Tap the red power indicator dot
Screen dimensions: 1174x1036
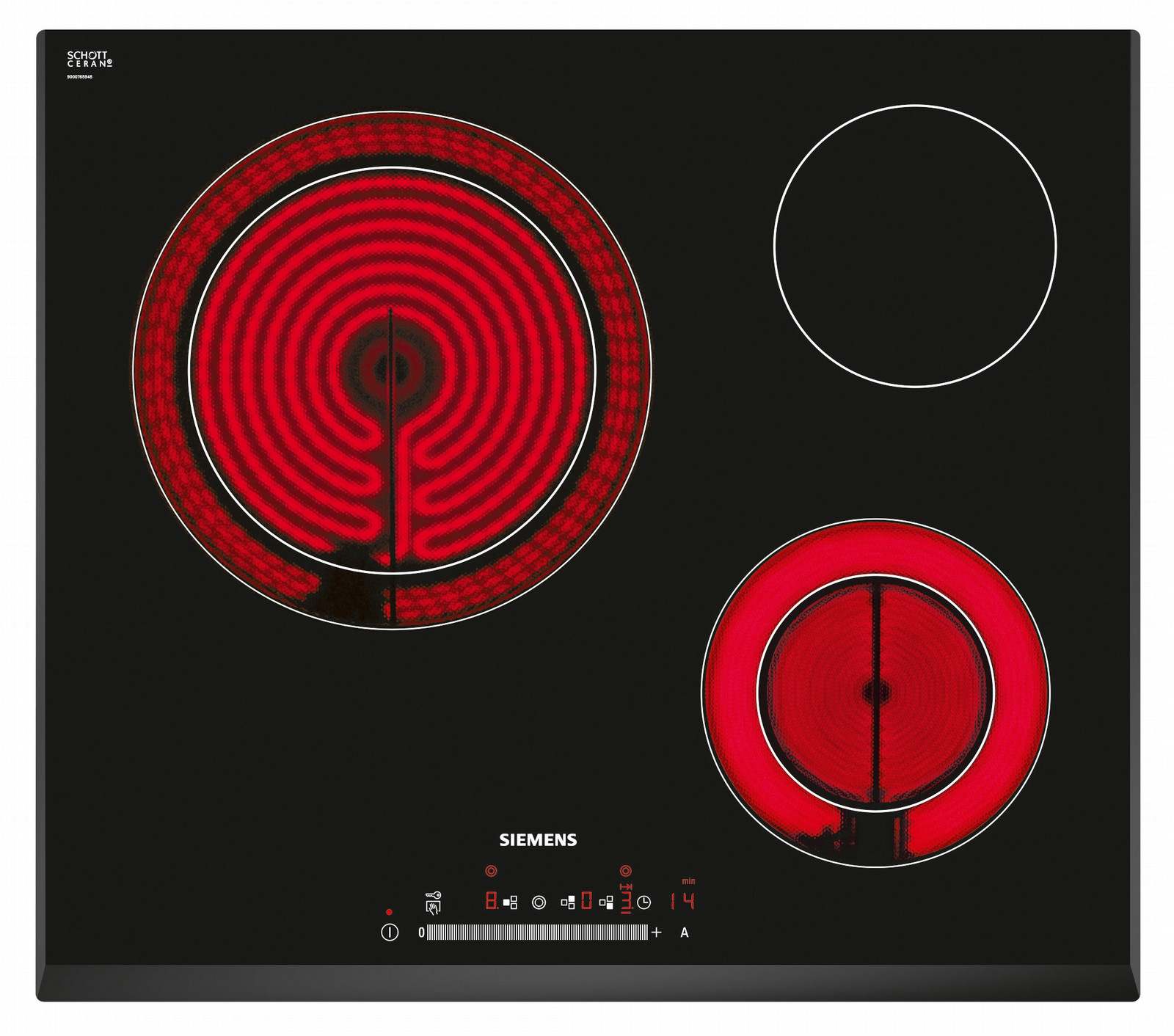389,912
